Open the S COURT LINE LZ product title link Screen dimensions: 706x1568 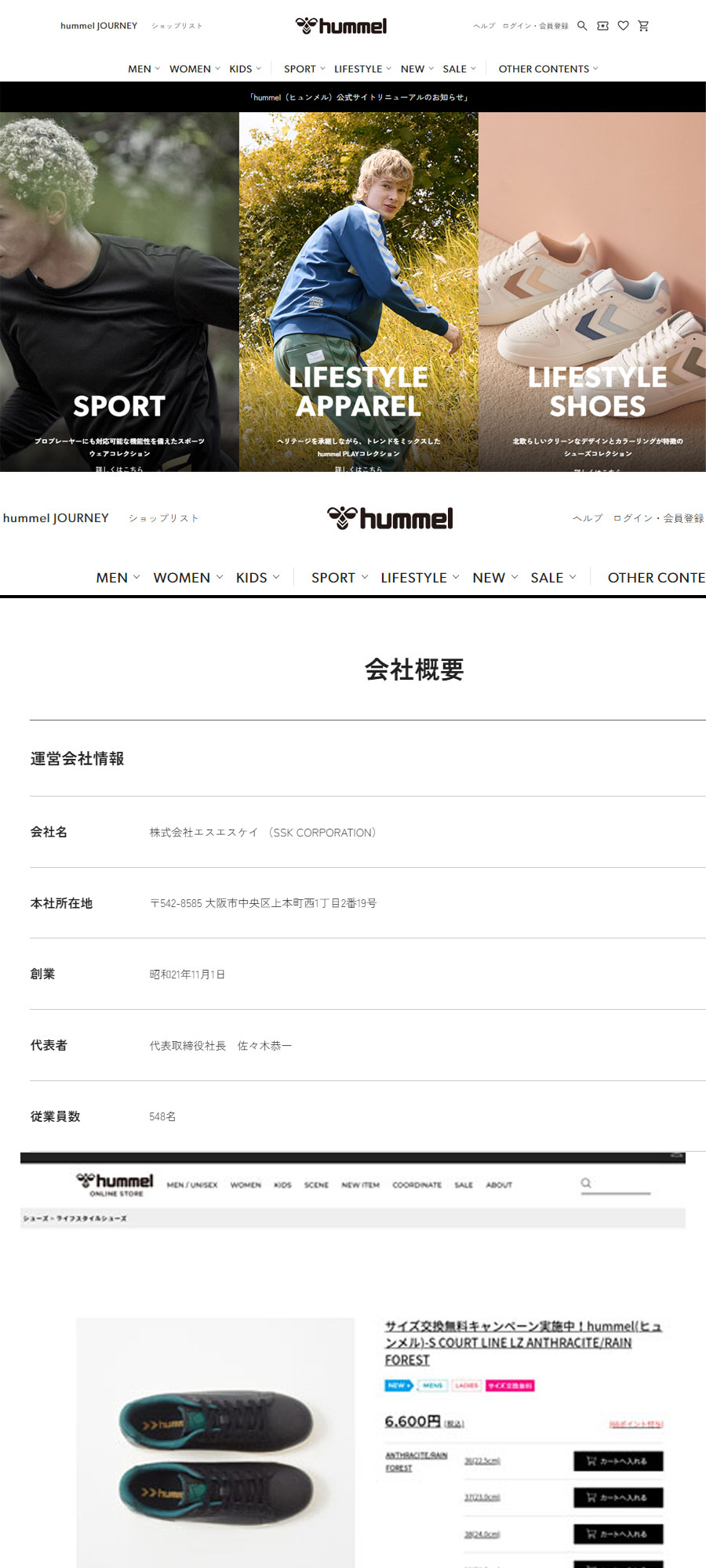(x=523, y=1343)
